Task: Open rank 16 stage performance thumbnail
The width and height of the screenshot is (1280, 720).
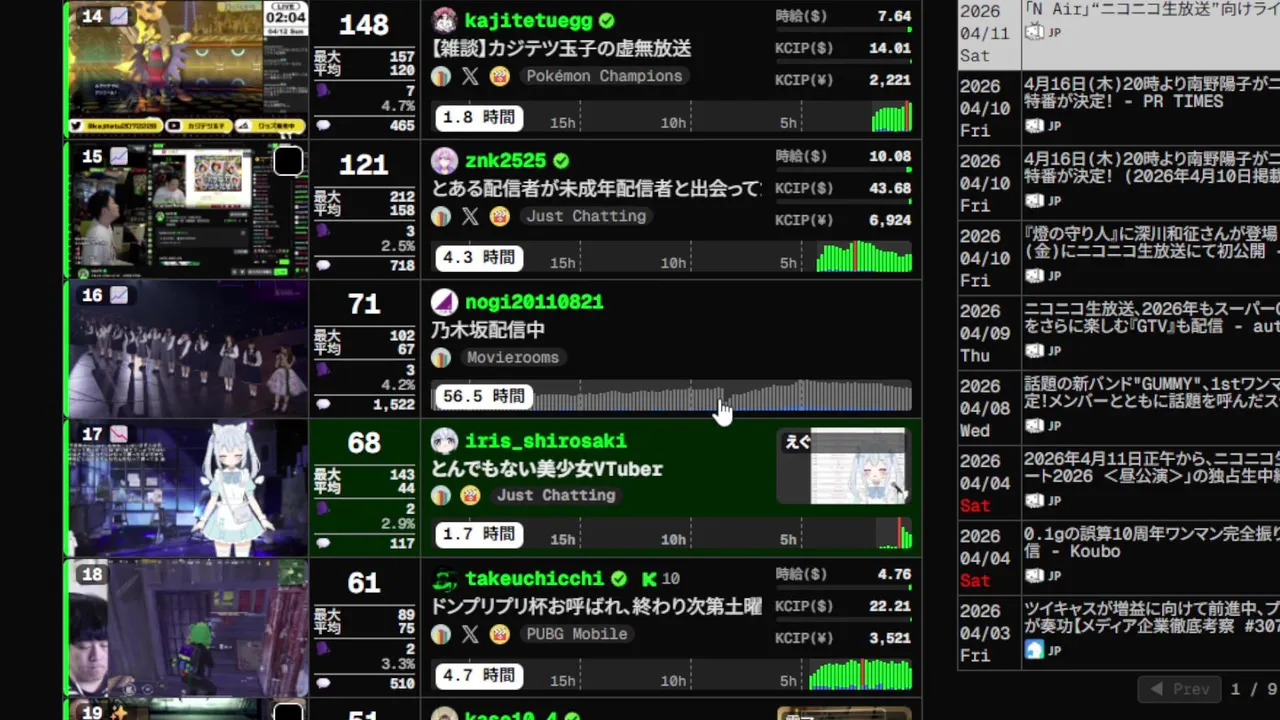Action: pos(188,349)
